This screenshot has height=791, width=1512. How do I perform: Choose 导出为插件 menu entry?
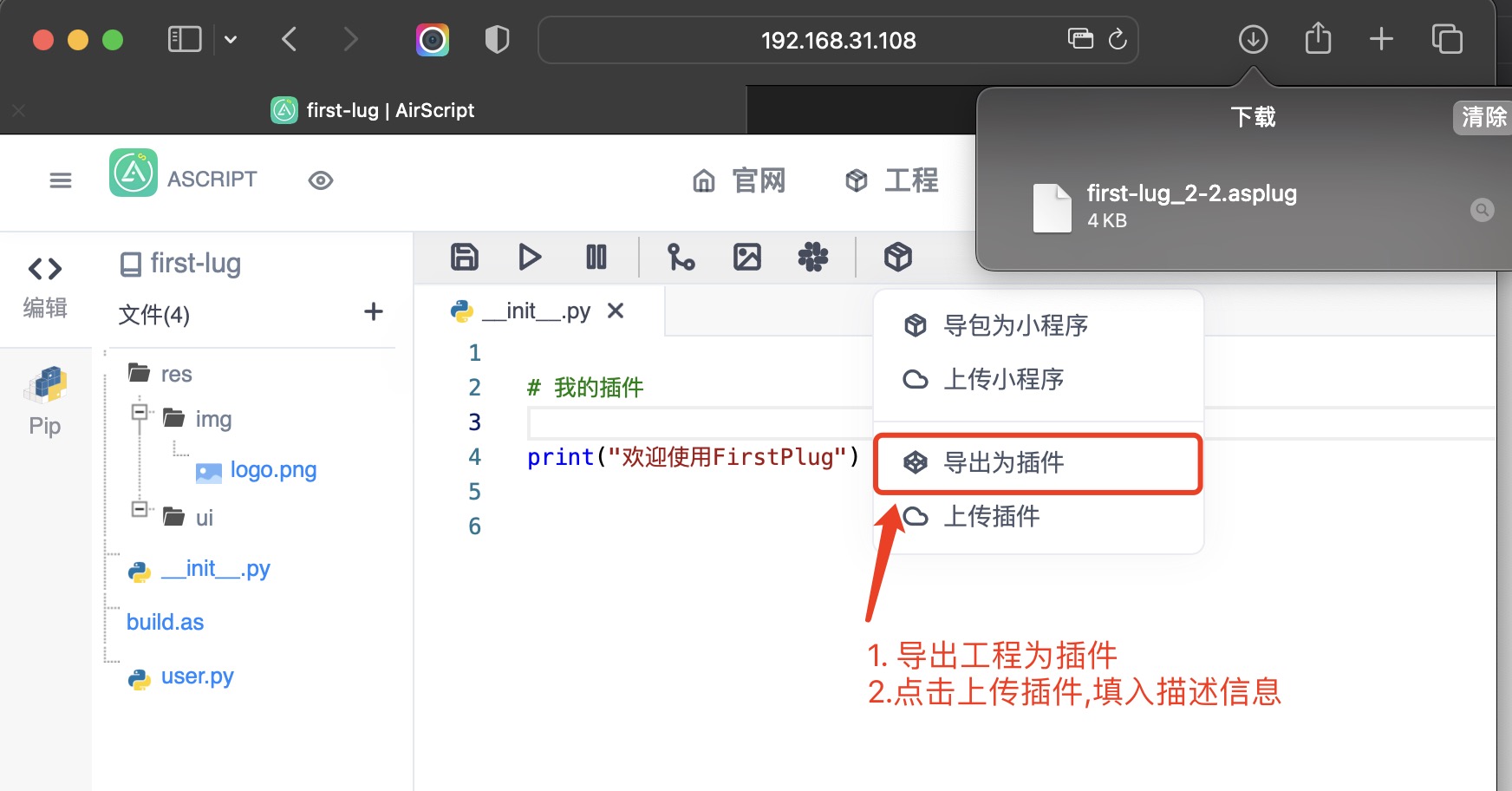[1038, 462]
